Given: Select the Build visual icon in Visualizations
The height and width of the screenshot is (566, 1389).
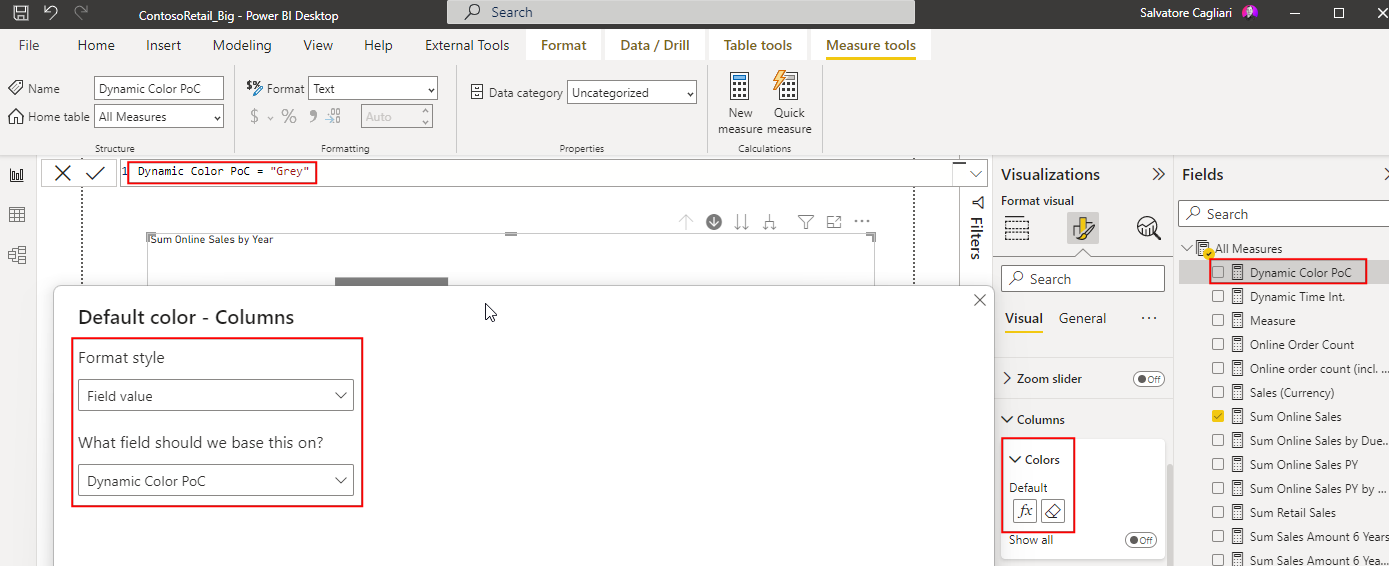Looking at the screenshot, I should click(x=1017, y=228).
